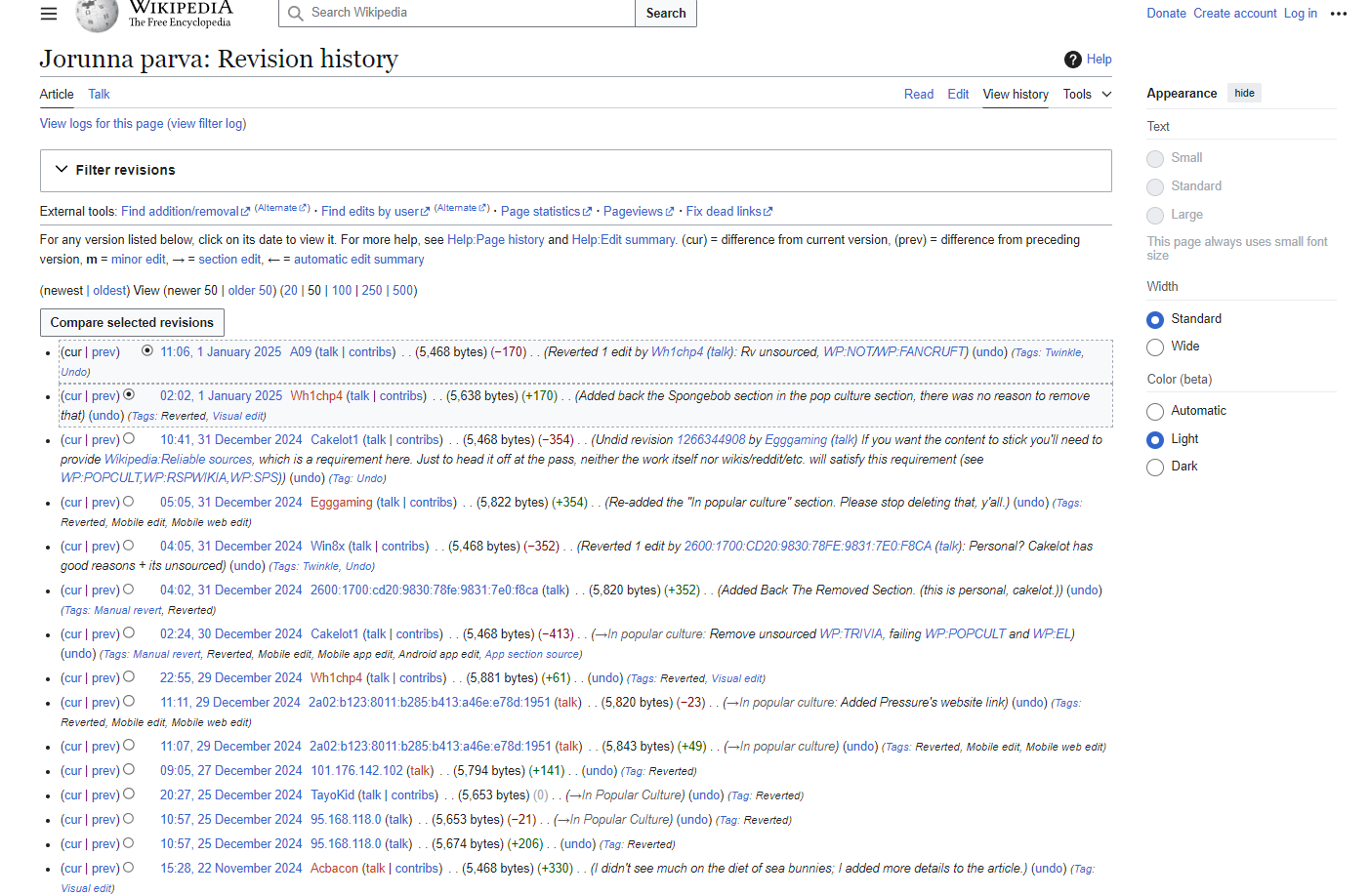Click the Log in link
This screenshot has width=1370, height=896.
(x=1301, y=13)
